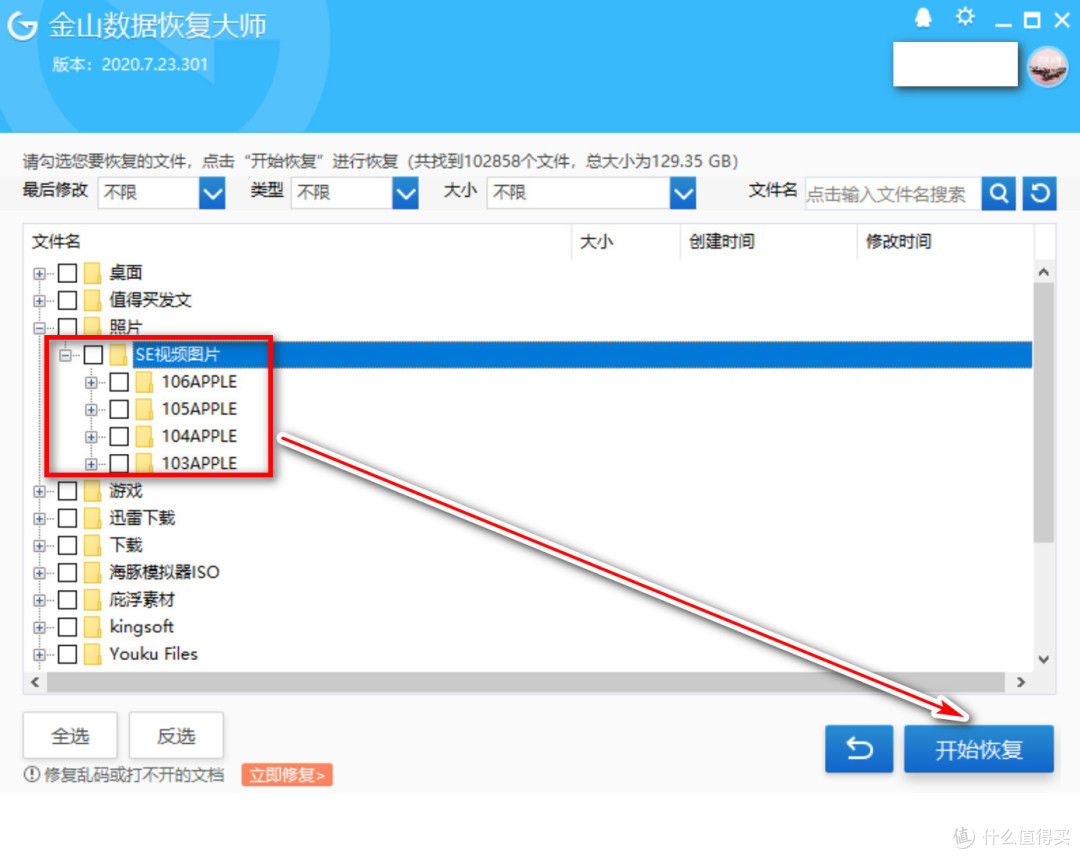Open the 类型 filter dropdown
The width and height of the screenshot is (1080, 859).
pos(404,193)
